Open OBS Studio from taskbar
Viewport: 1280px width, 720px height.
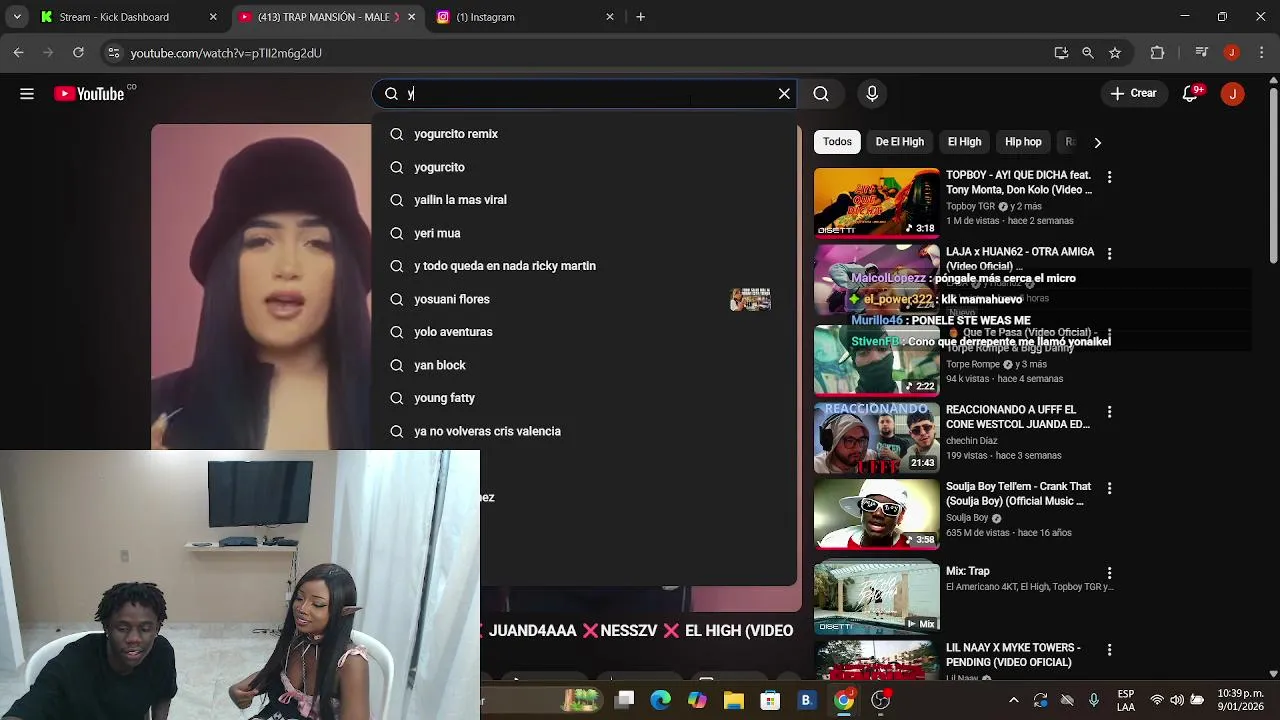coord(881,701)
